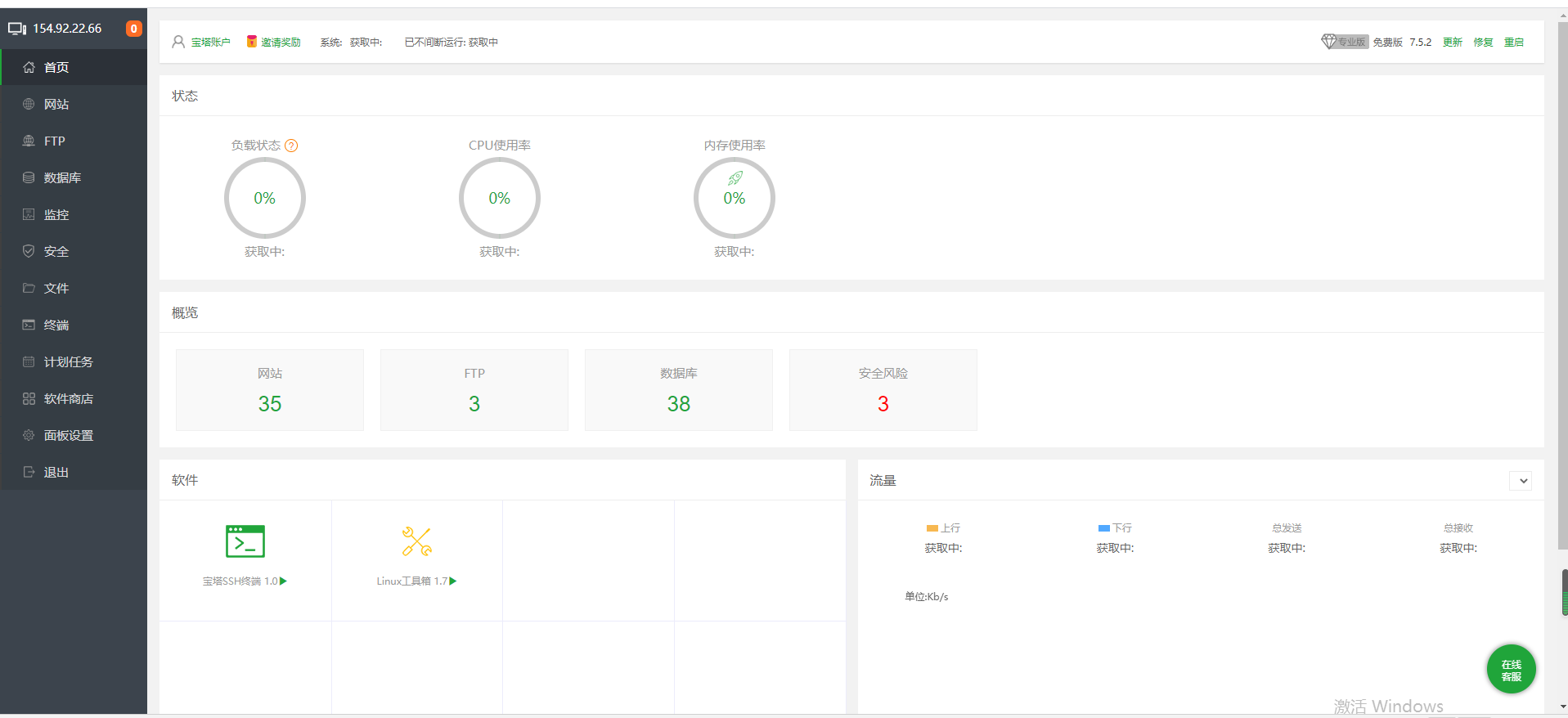Open the 安全风险 overview card
1568x718 pixels.
coord(883,390)
